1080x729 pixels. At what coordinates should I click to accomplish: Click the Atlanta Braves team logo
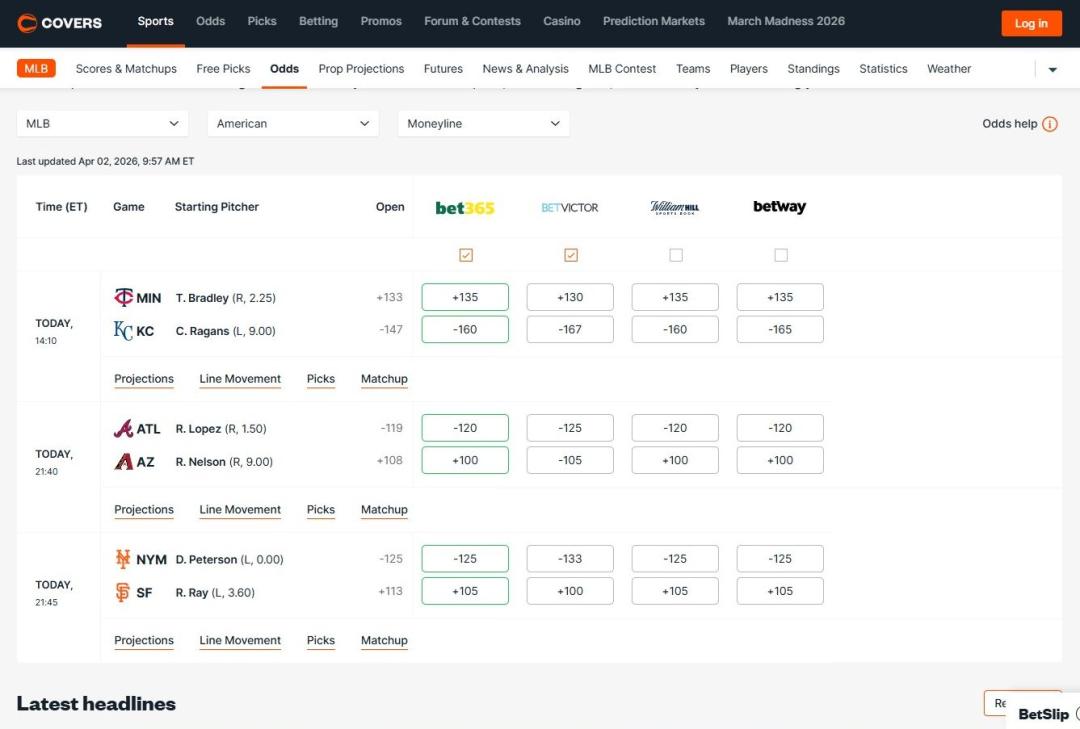123,429
